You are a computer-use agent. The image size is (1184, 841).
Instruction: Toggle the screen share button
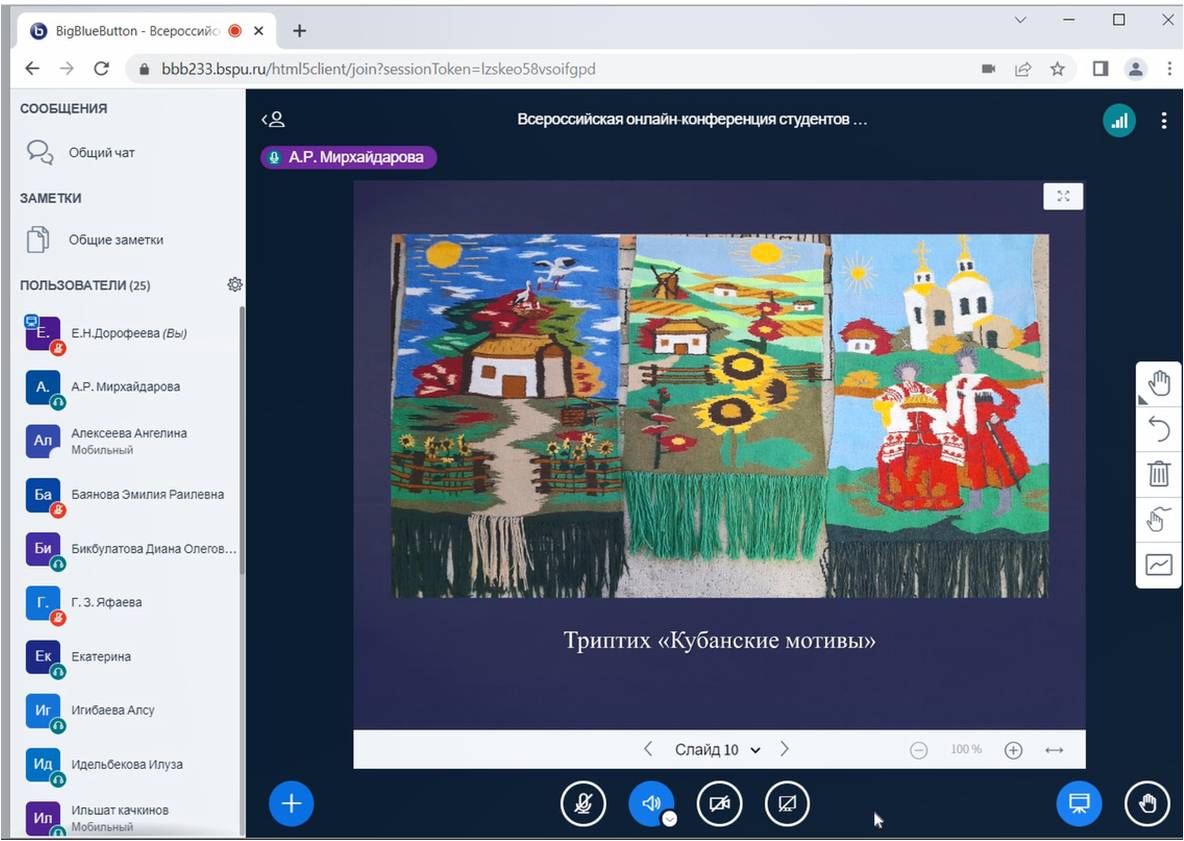(x=787, y=803)
